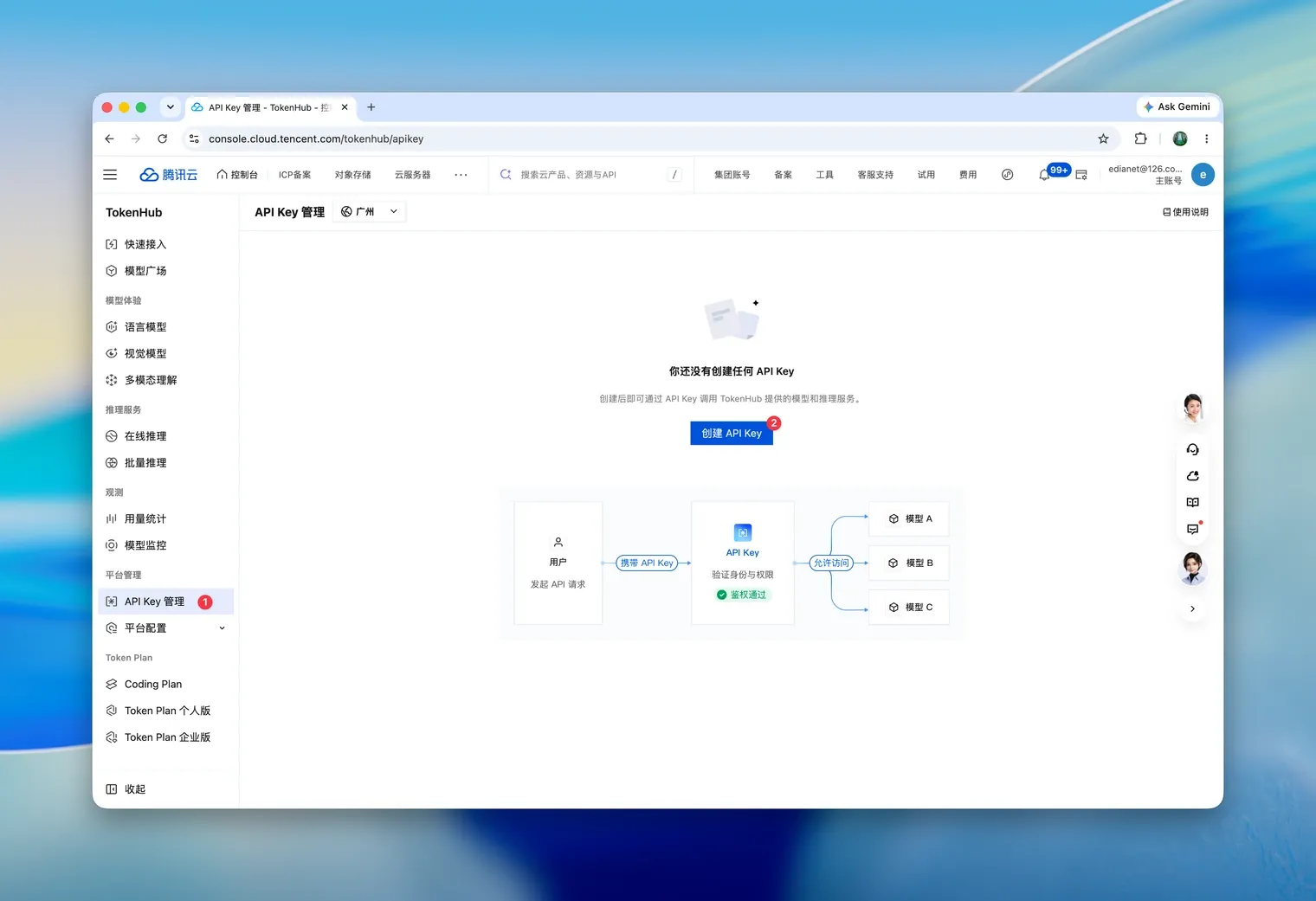Image resolution: width=1316 pixels, height=901 pixels.
Task: Open a new browser tab
Action: point(371,107)
